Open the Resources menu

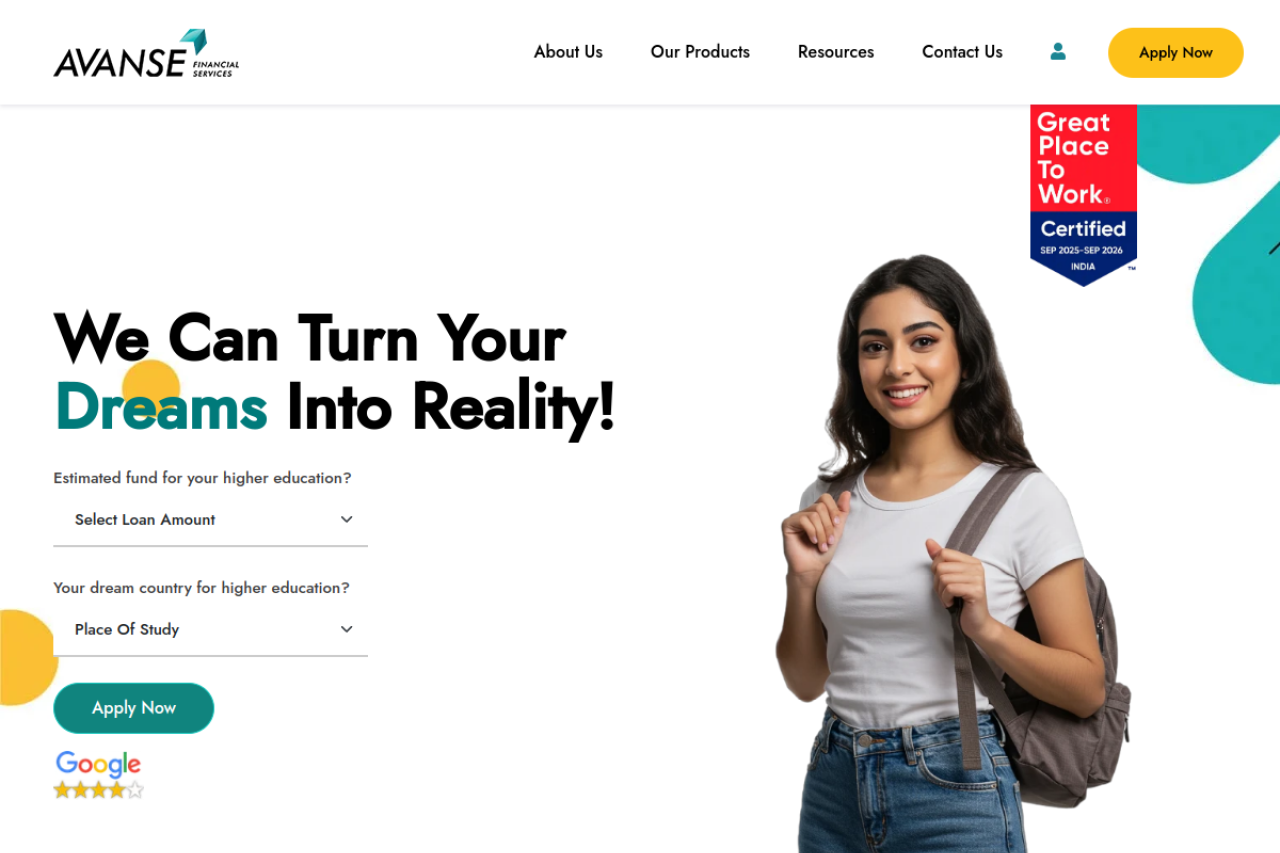(836, 52)
